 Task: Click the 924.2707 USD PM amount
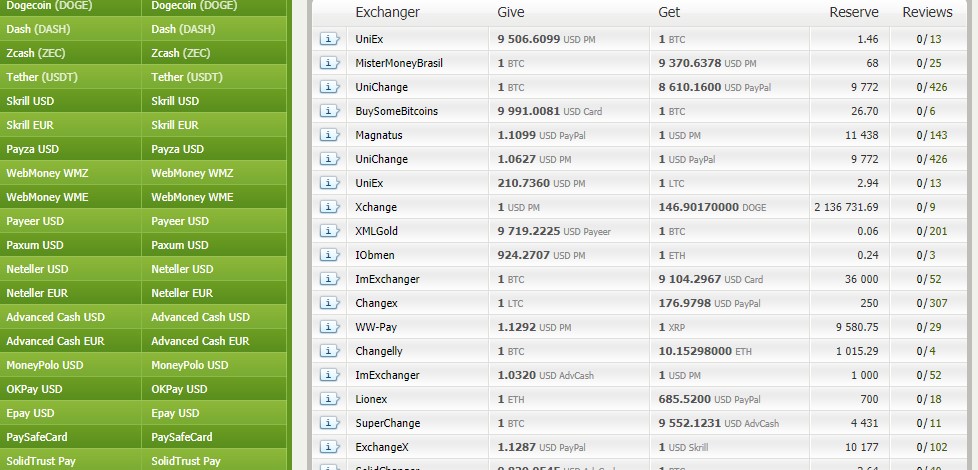tap(541, 255)
